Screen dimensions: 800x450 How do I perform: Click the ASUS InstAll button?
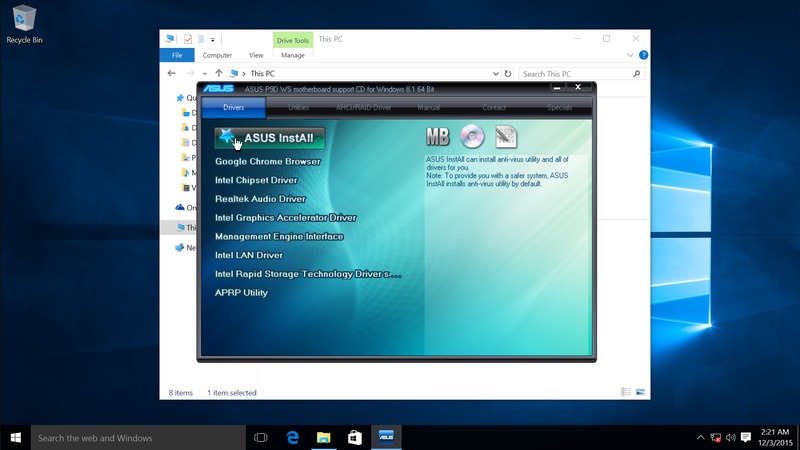[269, 138]
